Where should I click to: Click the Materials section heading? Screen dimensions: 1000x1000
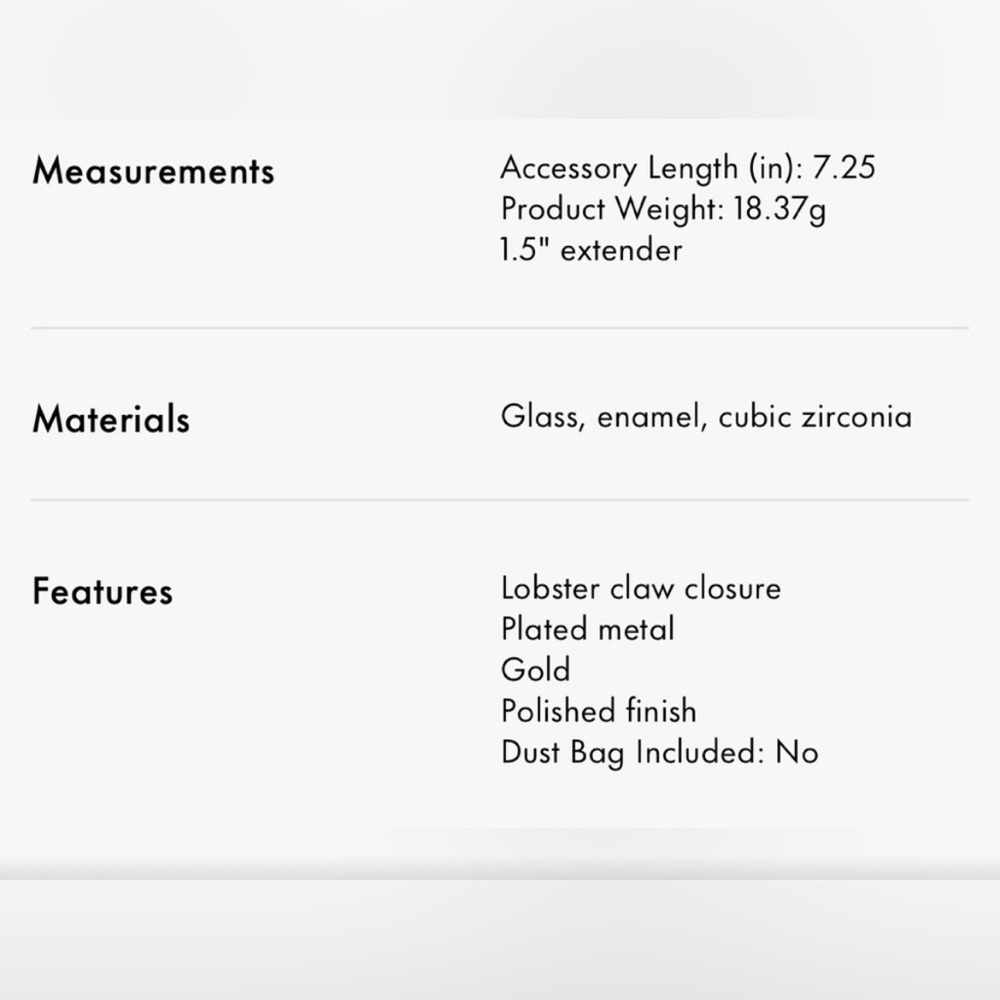click(x=111, y=419)
